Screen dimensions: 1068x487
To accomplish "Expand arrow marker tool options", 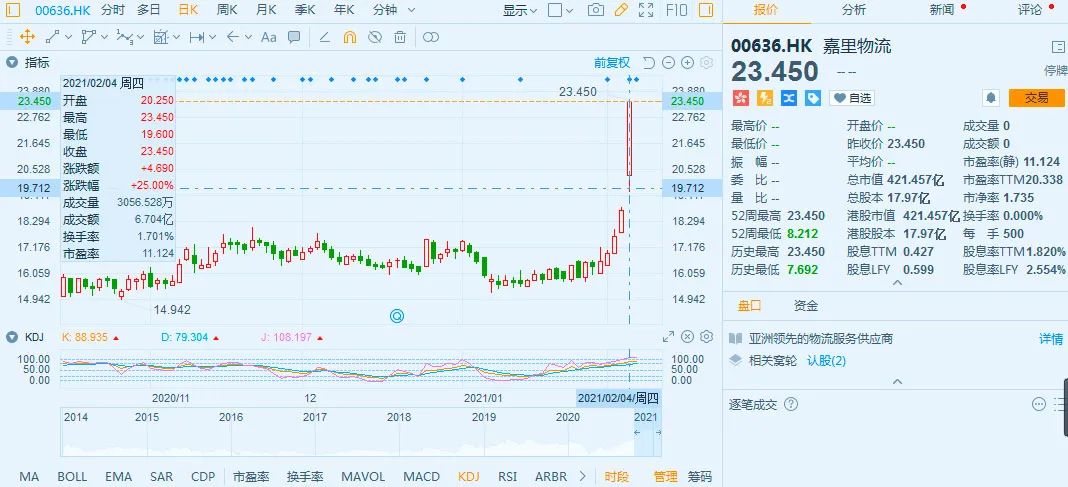I will (248, 37).
